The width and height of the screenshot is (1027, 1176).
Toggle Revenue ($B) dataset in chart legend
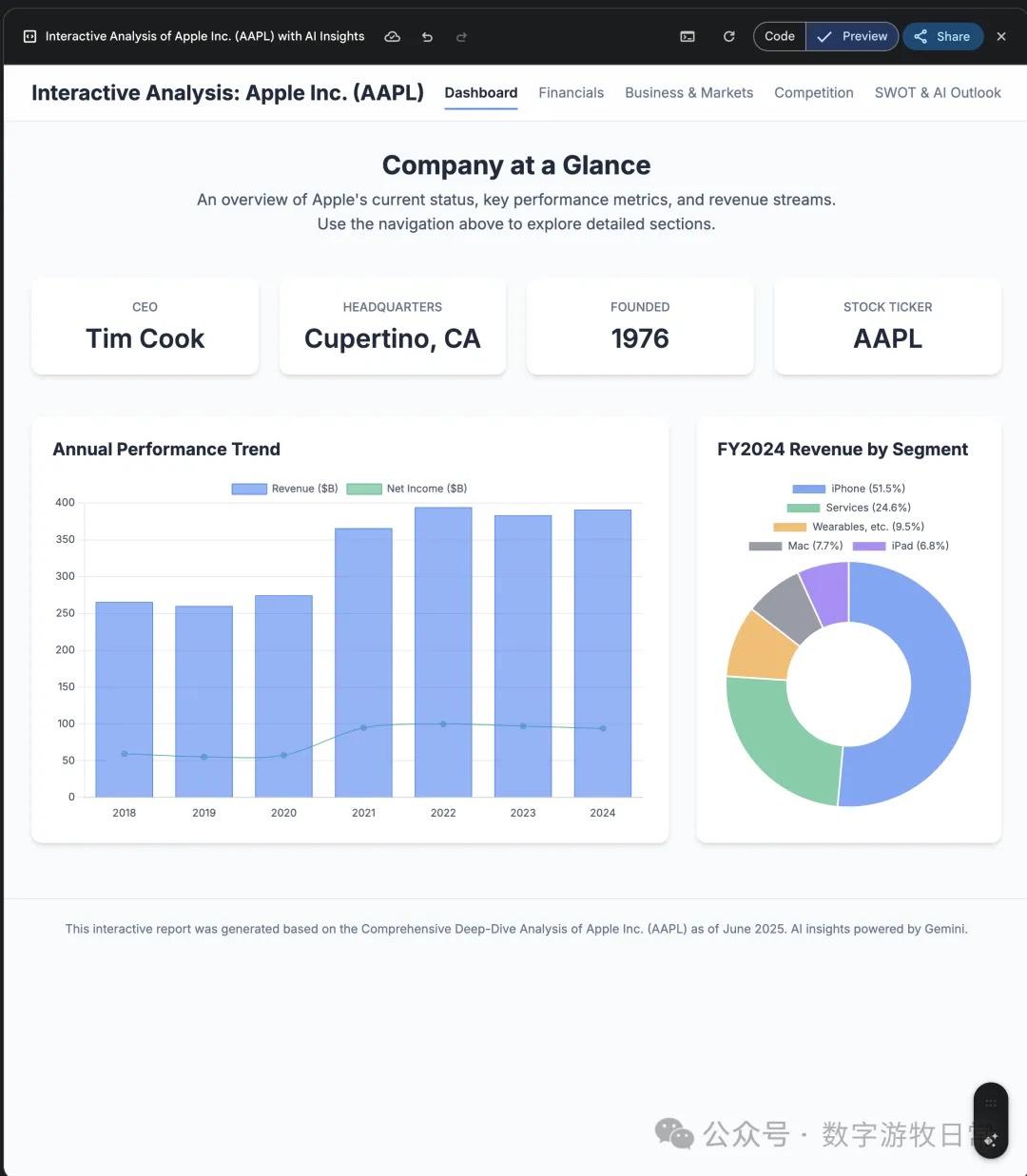click(285, 489)
